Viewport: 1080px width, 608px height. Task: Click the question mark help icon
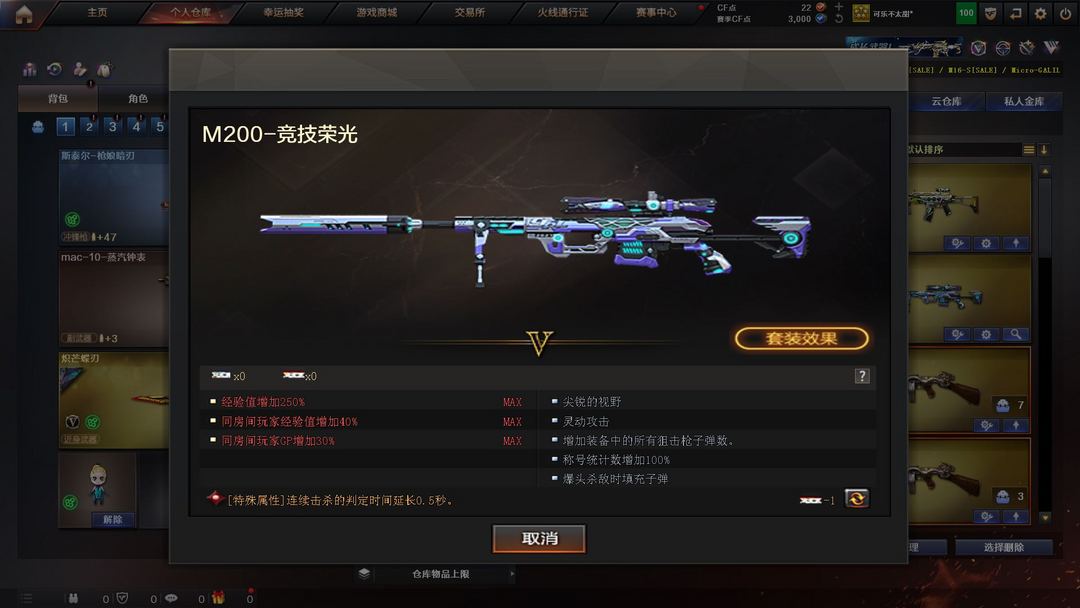pyautogui.click(x=862, y=375)
